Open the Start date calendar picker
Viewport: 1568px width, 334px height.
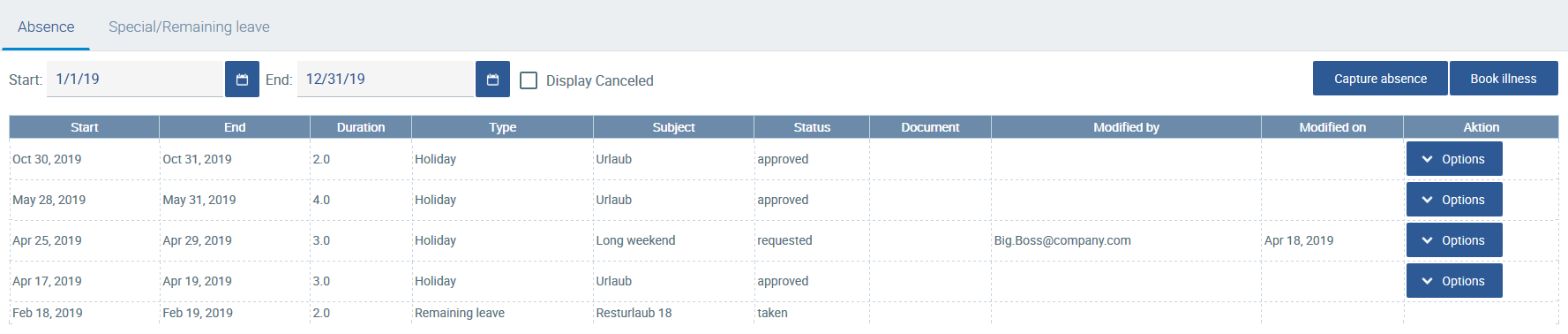[x=242, y=80]
